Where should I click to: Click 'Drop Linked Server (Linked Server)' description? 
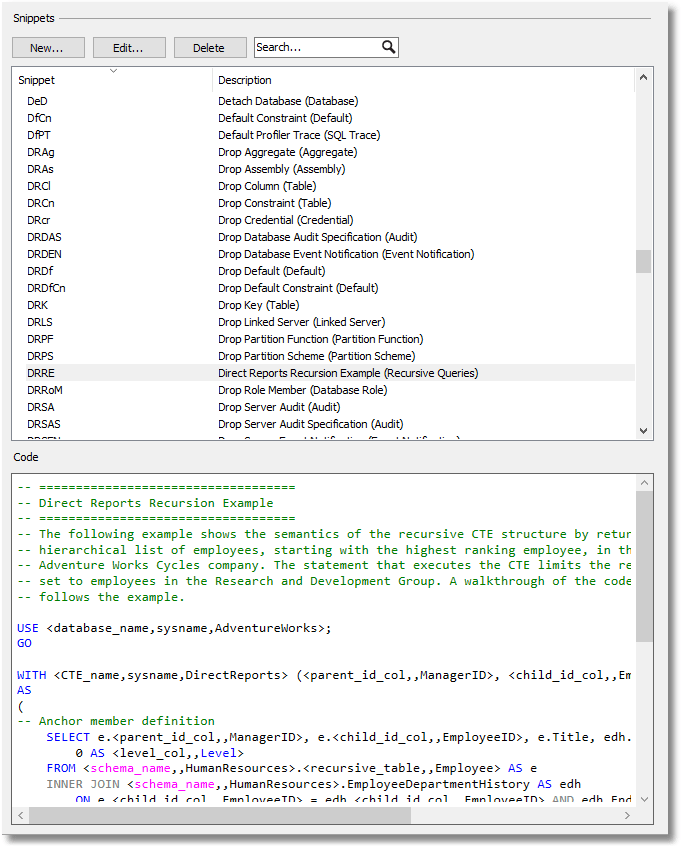coord(301,322)
